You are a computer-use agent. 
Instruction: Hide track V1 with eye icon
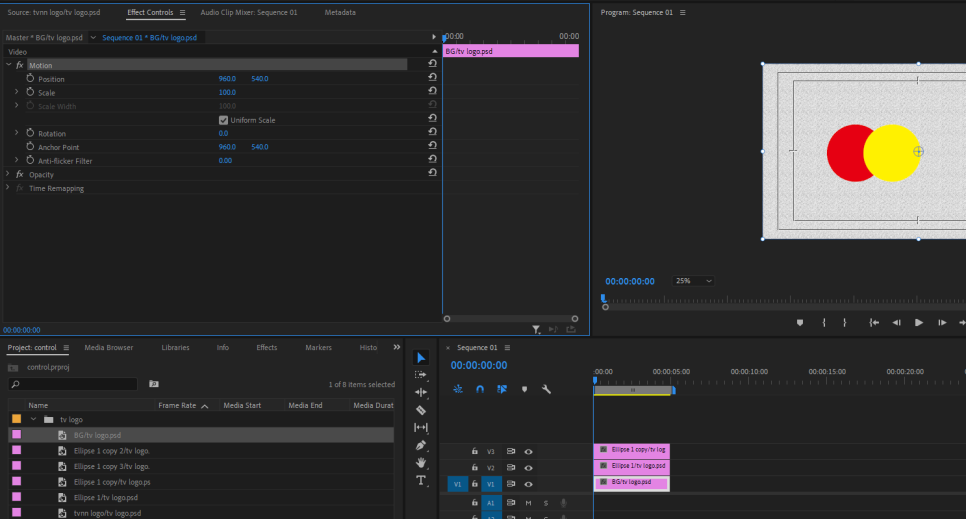pos(529,484)
